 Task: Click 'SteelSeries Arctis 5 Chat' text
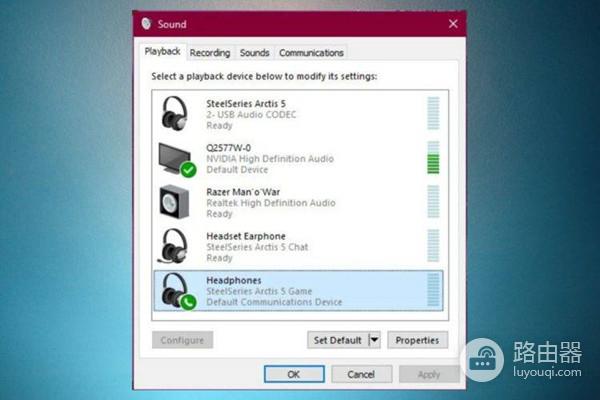[257, 247]
